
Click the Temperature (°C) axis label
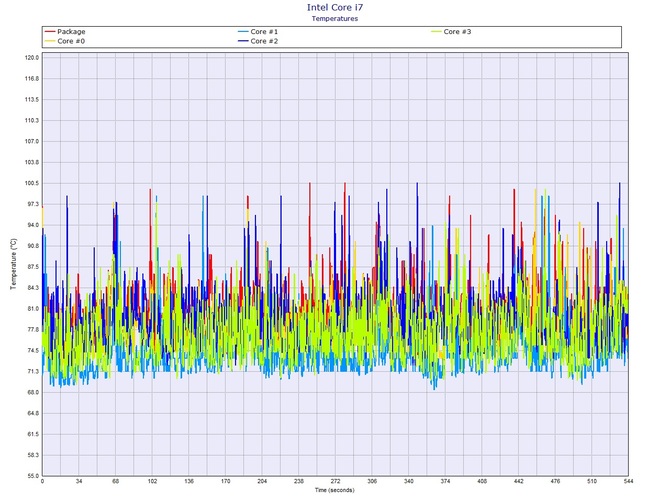(x=13, y=264)
